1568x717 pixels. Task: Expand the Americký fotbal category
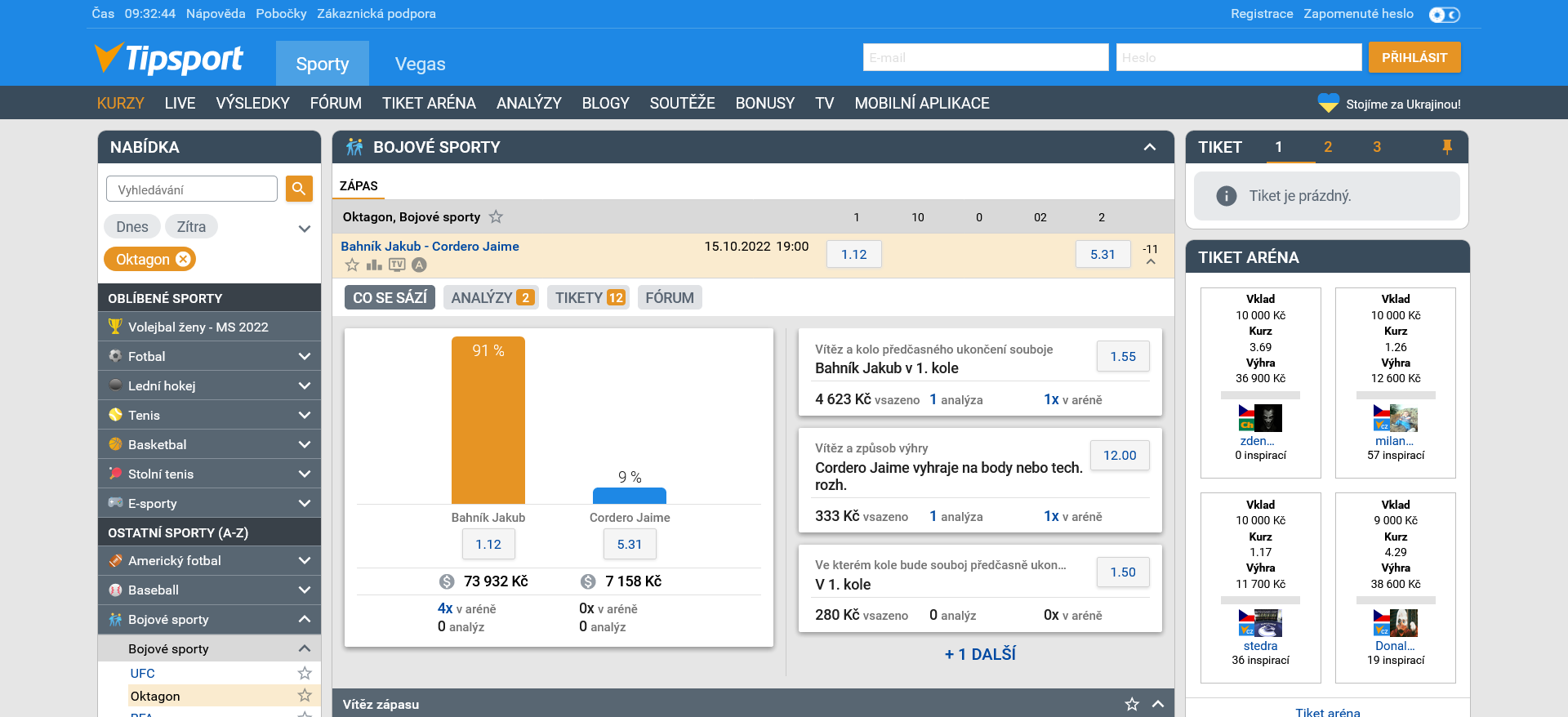coord(305,560)
